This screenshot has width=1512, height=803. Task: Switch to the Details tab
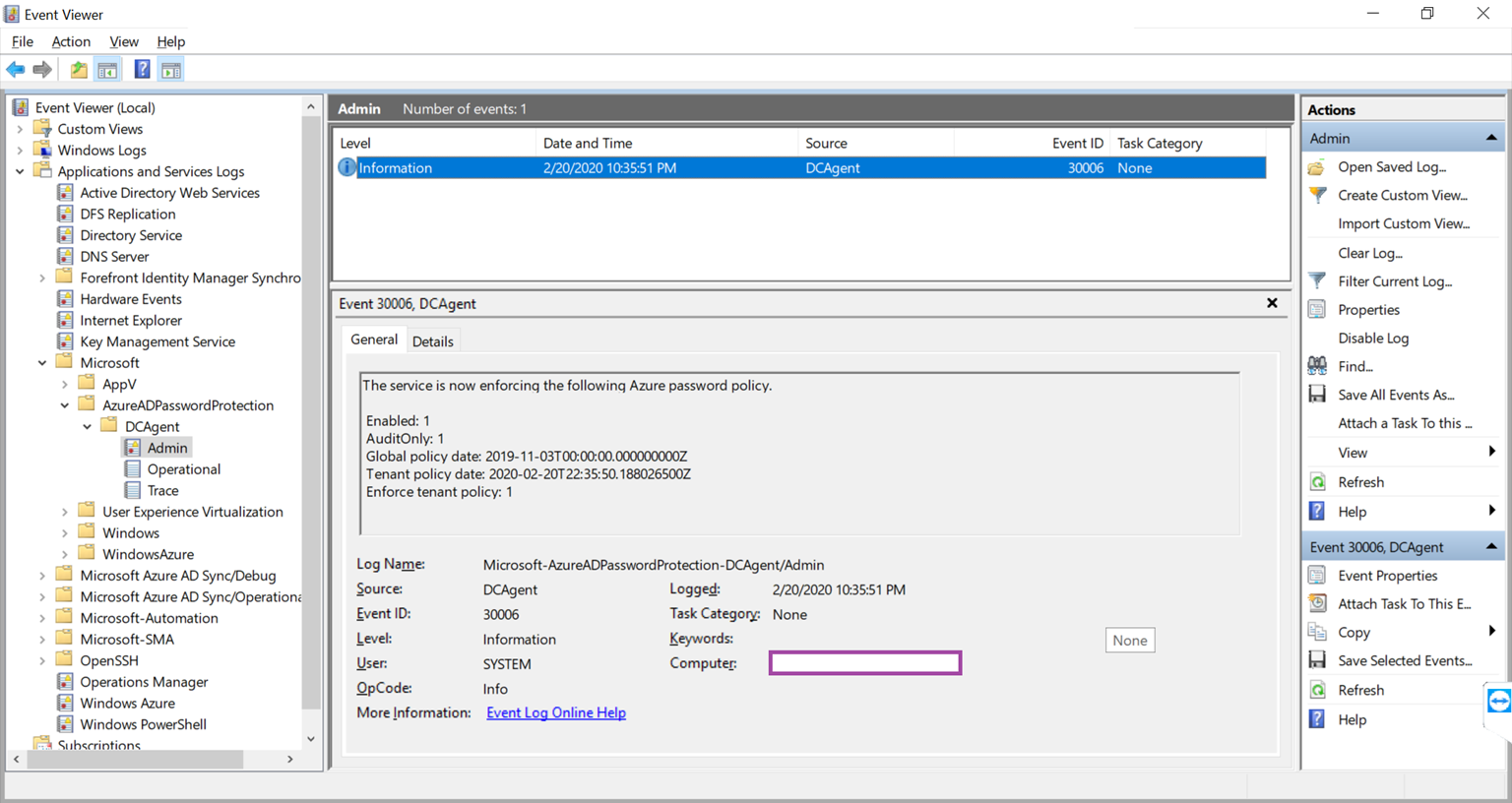(x=433, y=341)
